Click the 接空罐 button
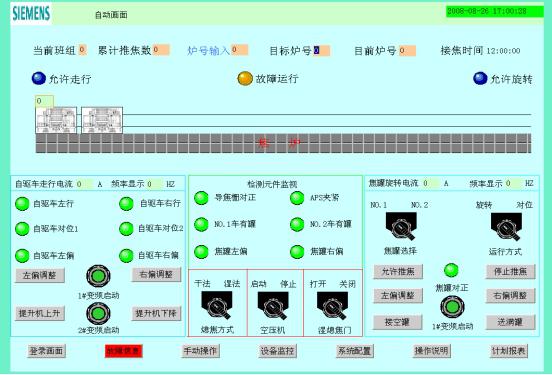The height and width of the screenshot is (375, 552). [x=398, y=322]
